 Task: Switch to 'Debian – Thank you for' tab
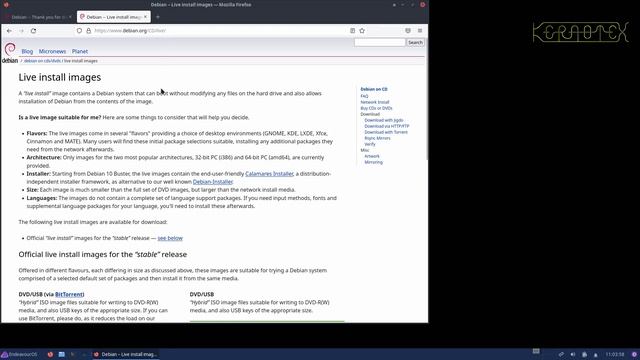[40, 17]
